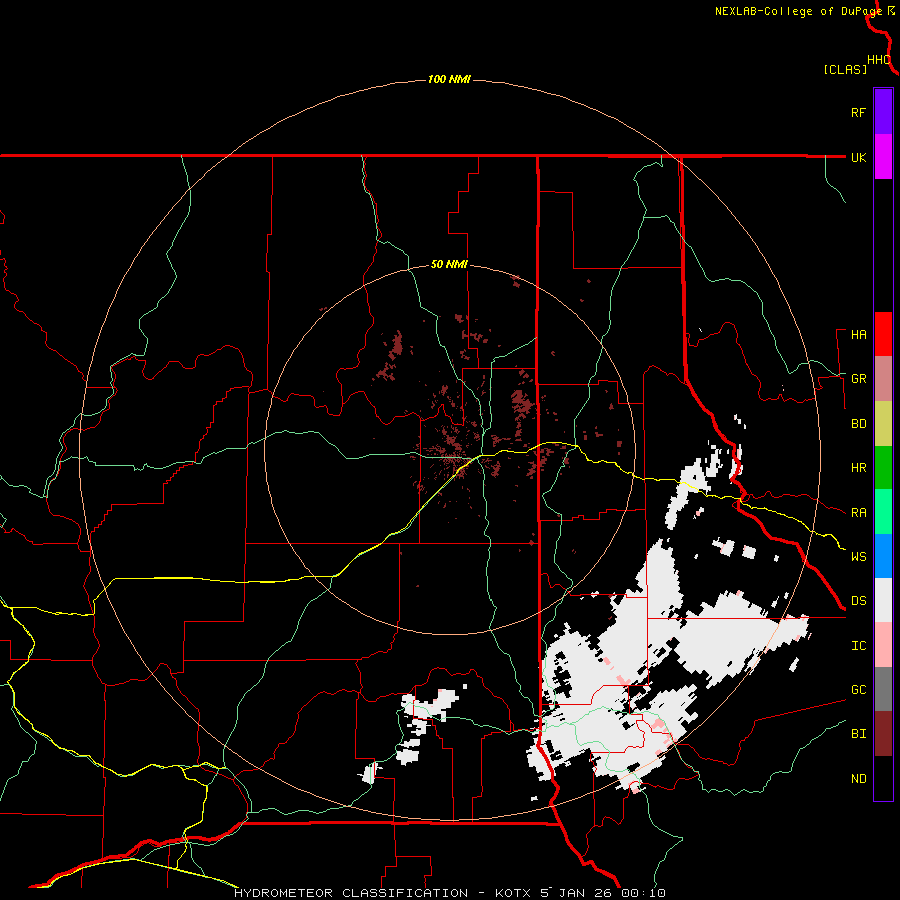Click the DS legend label
The height and width of the screenshot is (900, 900).
click(x=858, y=601)
